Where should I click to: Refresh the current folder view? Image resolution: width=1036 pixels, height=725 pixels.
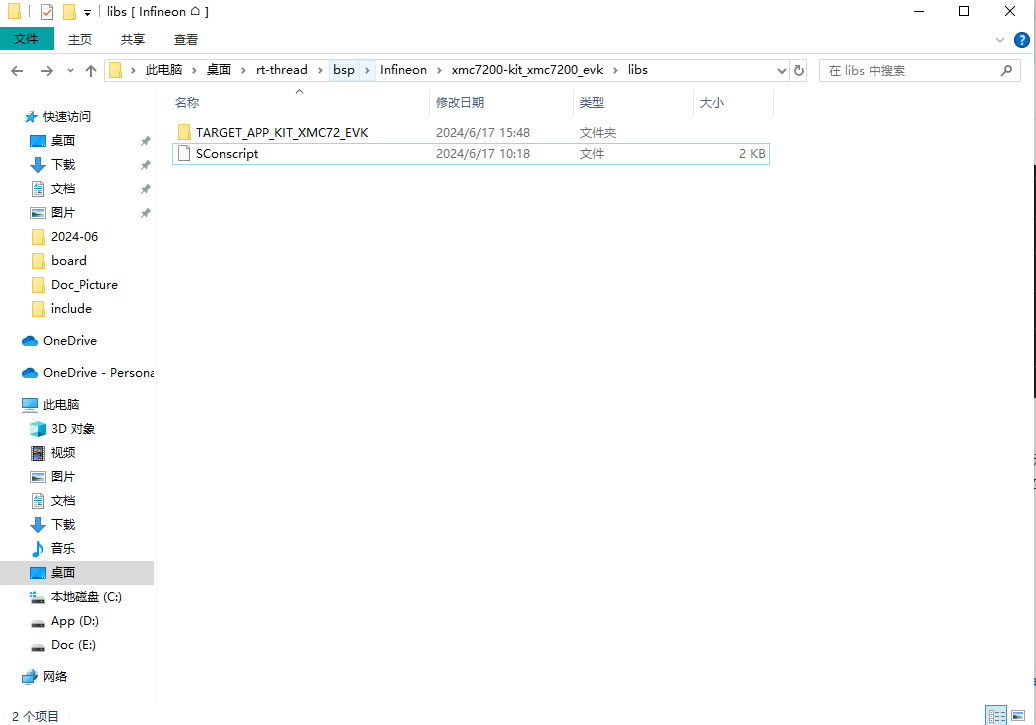(x=799, y=71)
